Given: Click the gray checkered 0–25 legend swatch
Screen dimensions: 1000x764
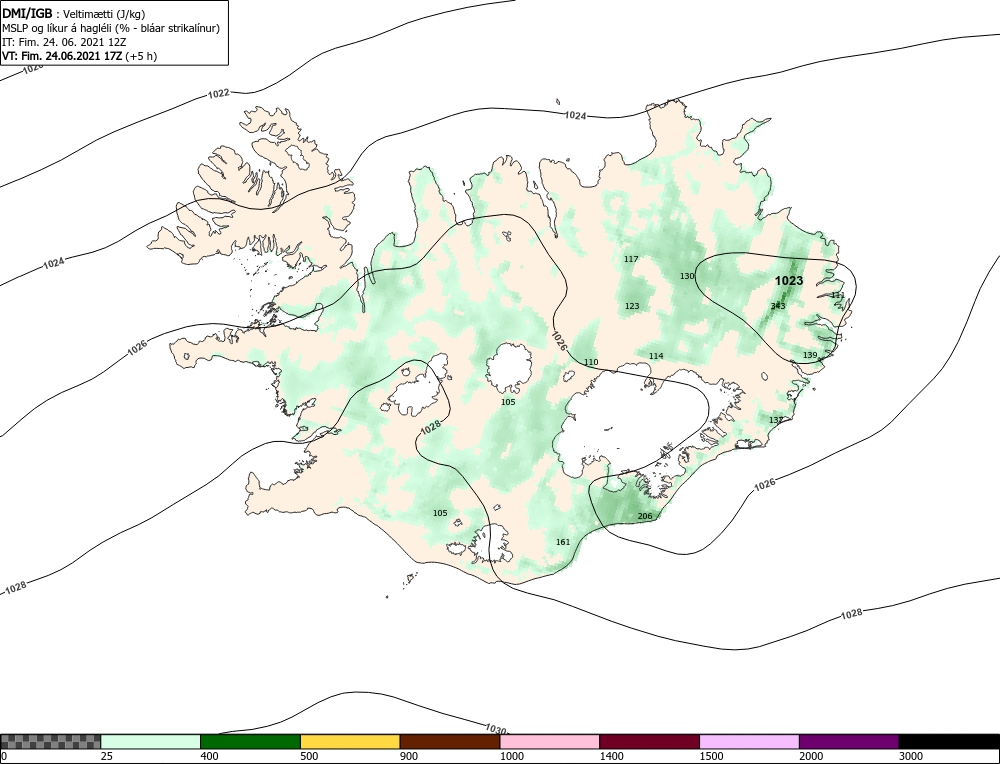Looking at the screenshot, I should tap(50, 741).
